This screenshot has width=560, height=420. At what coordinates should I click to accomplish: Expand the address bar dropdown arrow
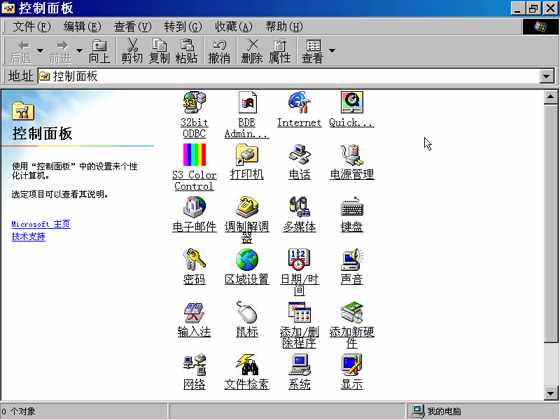coord(546,76)
